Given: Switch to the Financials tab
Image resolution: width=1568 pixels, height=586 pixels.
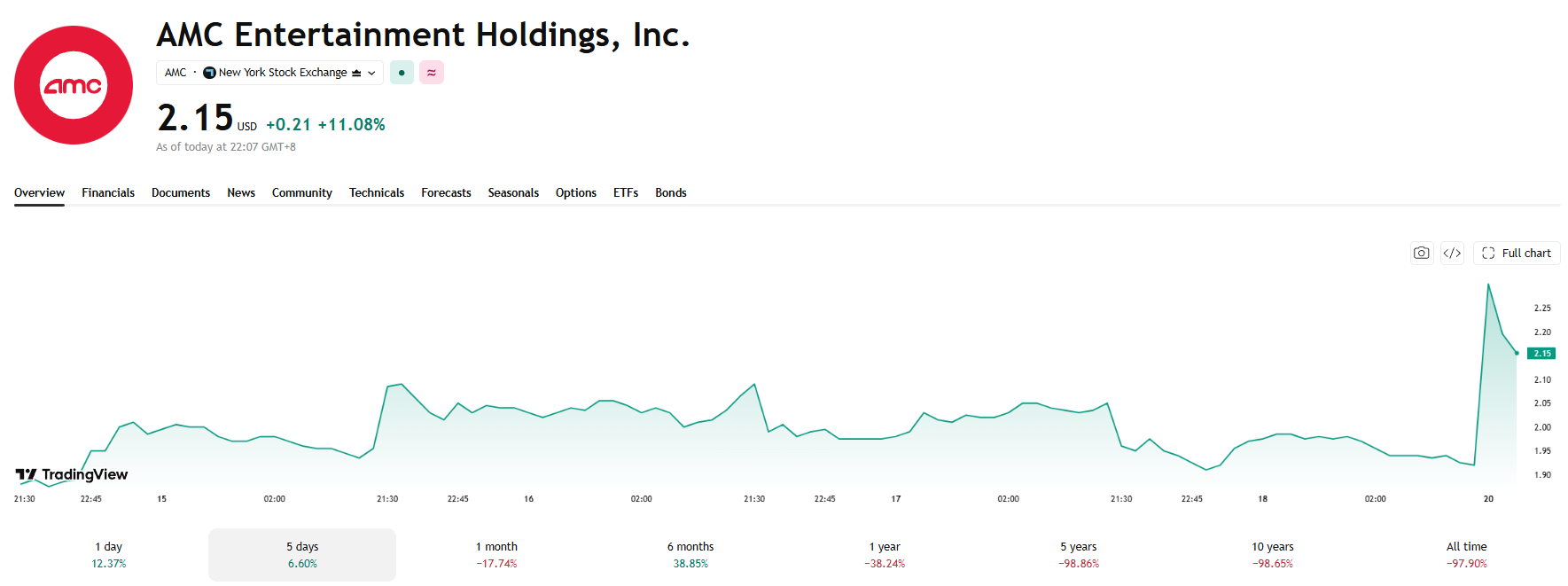Looking at the screenshot, I should pyautogui.click(x=108, y=192).
